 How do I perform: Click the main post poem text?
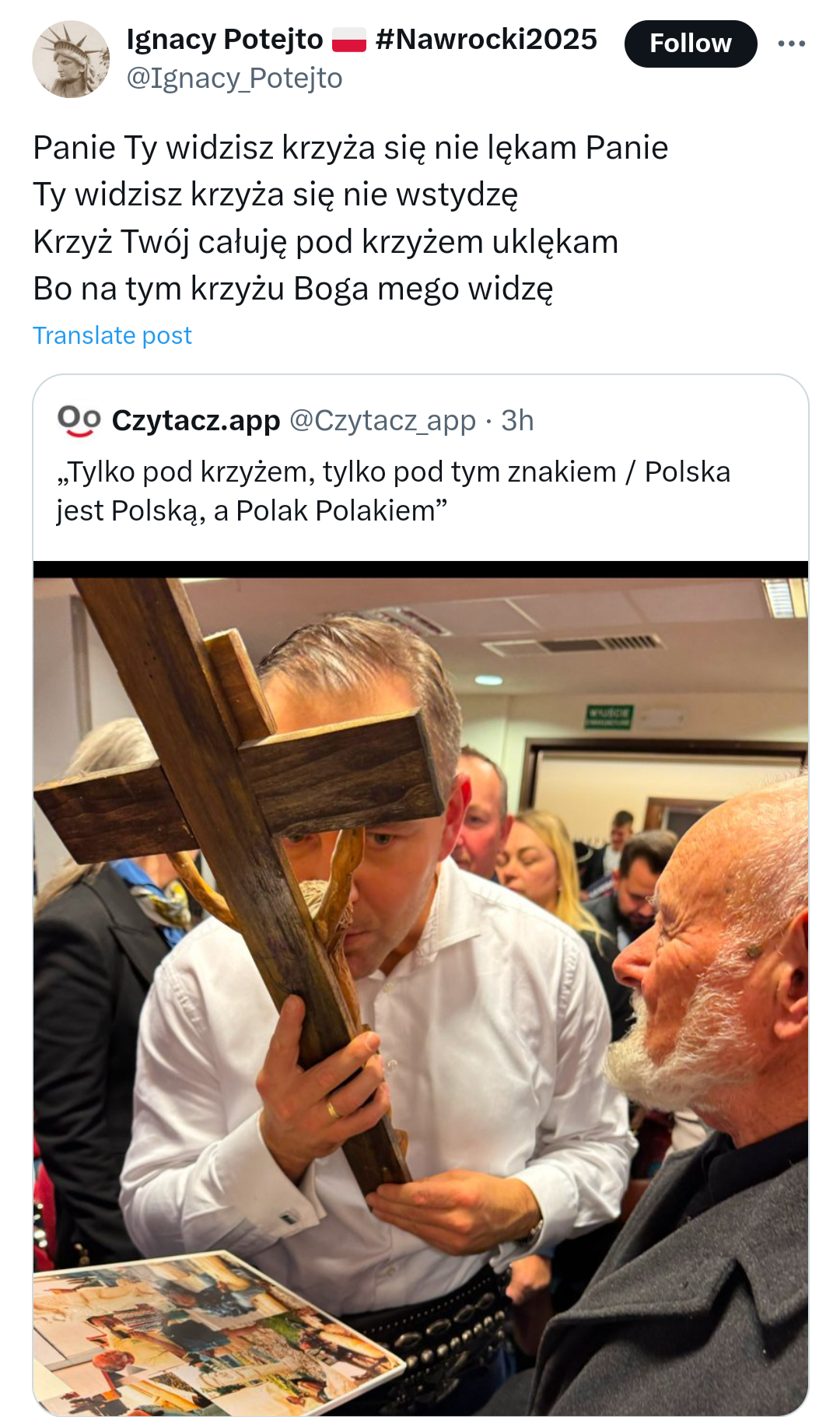click(350, 218)
